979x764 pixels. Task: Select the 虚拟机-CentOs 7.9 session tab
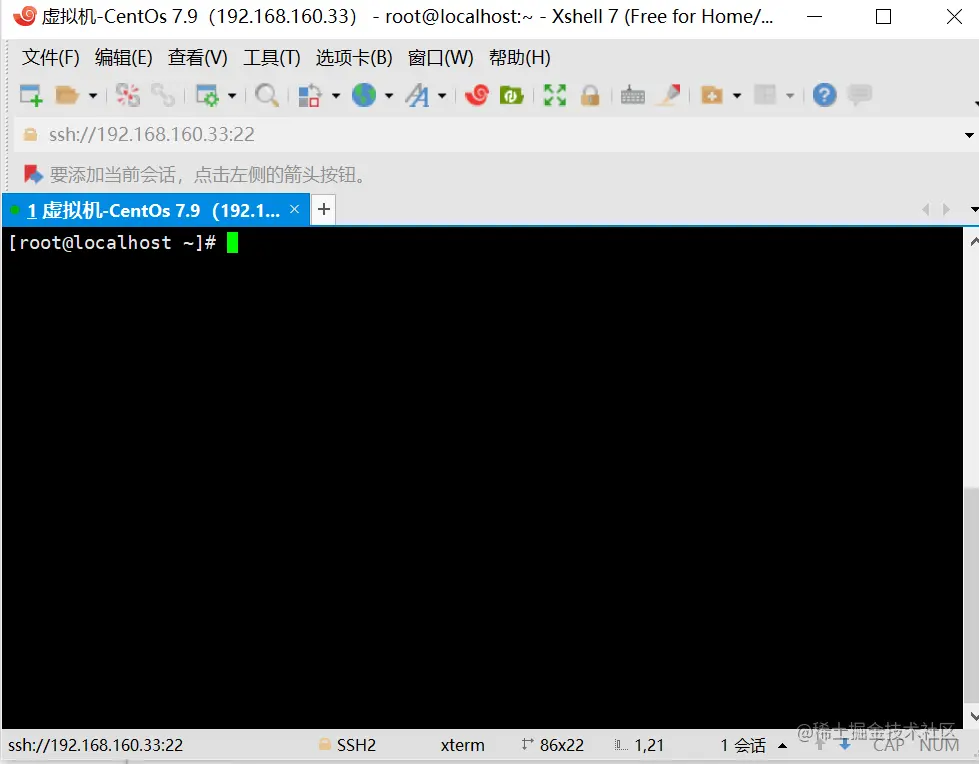(x=155, y=210)
